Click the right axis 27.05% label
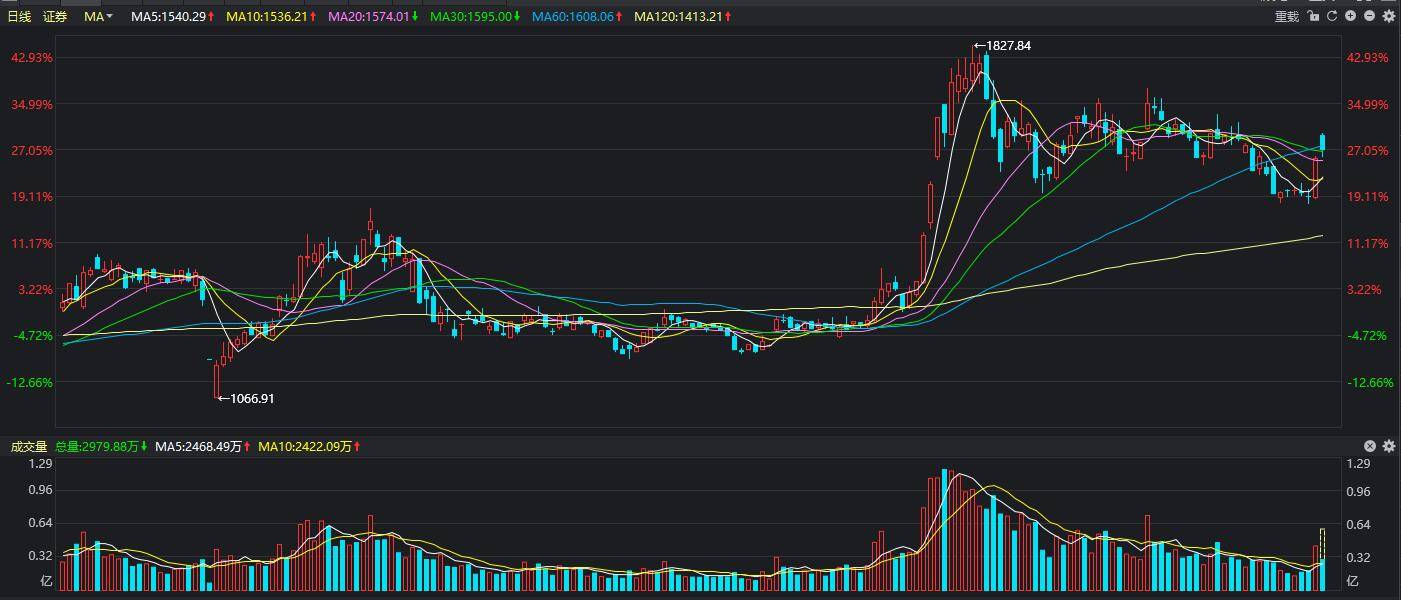 pos(1368,151)
